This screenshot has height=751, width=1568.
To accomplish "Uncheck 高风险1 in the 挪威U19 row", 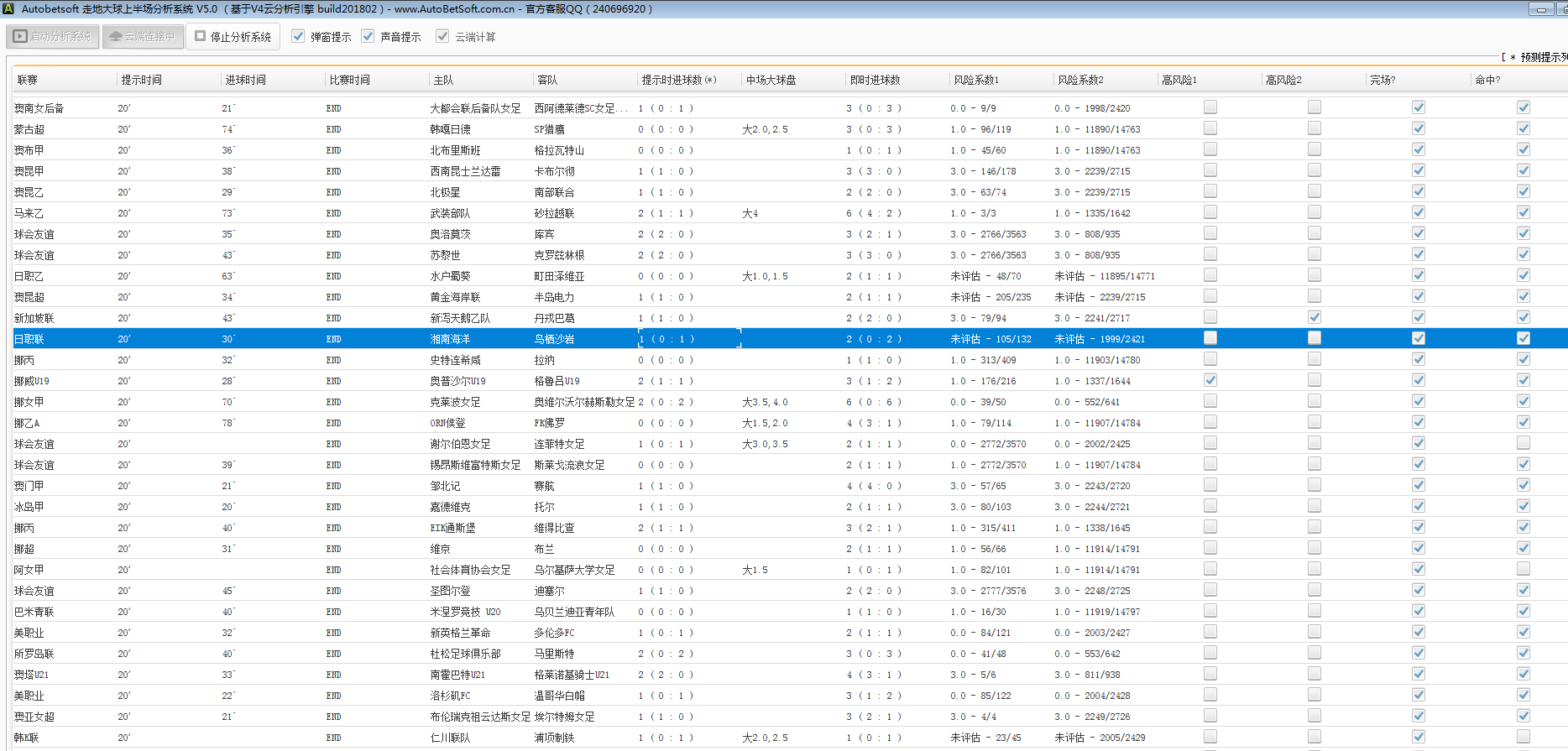I will click(x=1210, y=380).
